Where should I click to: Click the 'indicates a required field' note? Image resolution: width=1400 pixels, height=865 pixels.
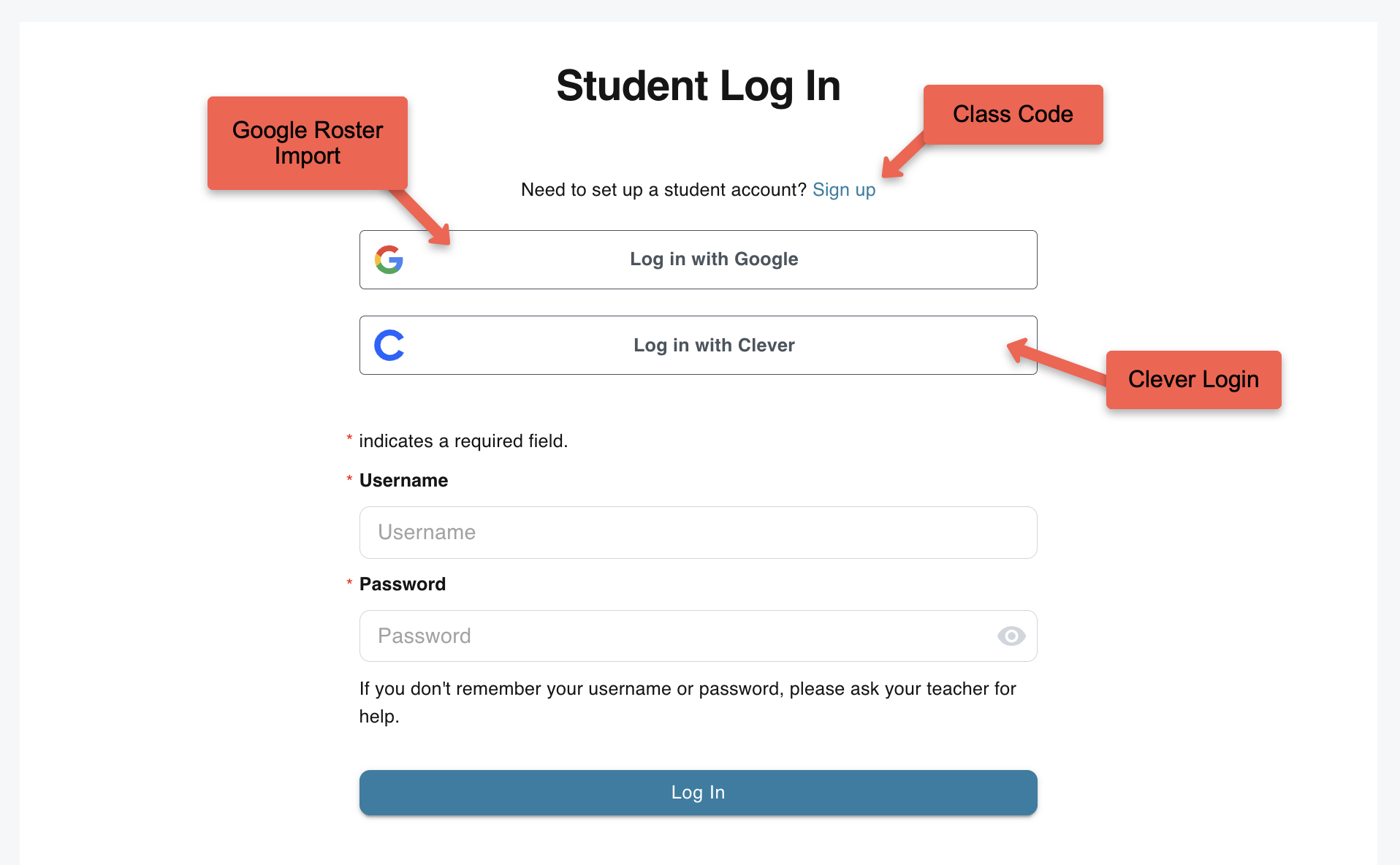click(x=463, y=441)
